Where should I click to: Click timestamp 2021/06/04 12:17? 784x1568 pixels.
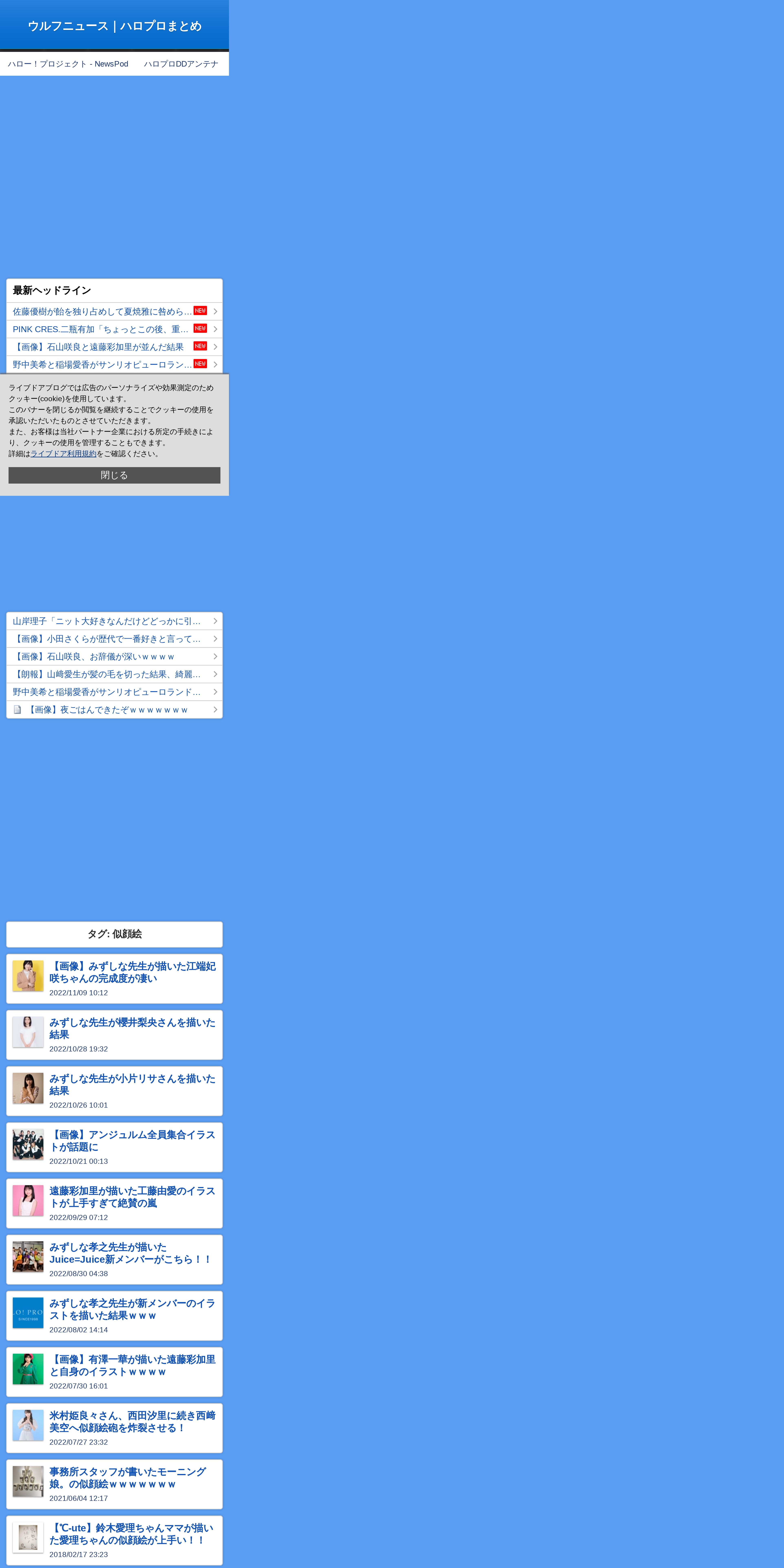[x=79, y=1499]
